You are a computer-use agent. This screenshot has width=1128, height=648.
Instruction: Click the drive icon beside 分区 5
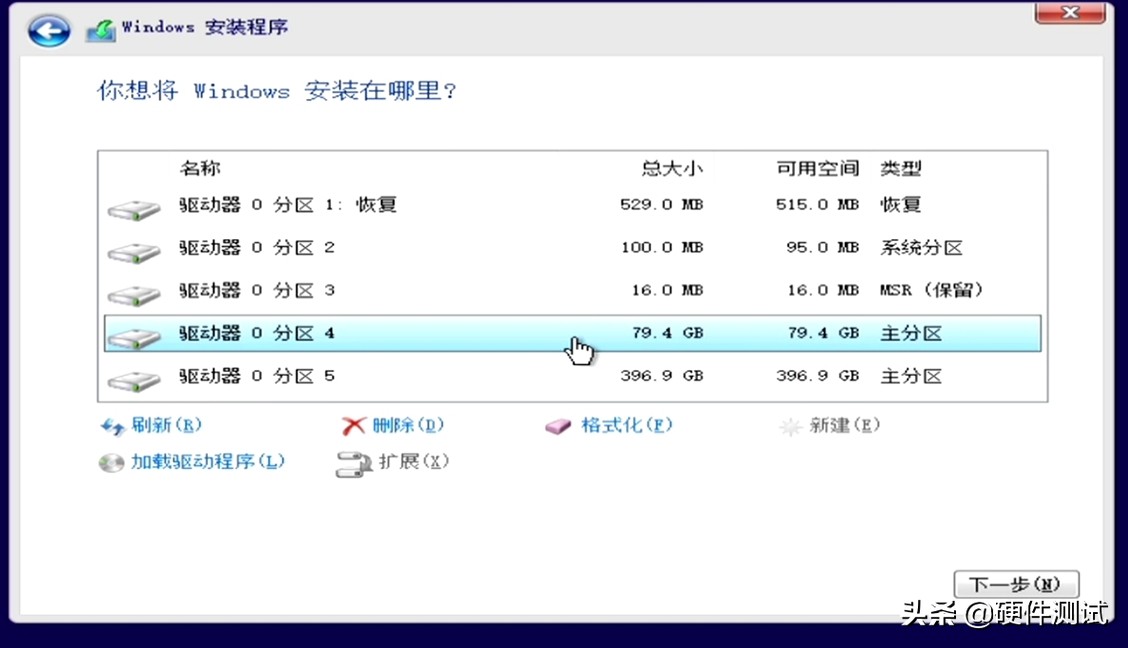coord(133,378)
